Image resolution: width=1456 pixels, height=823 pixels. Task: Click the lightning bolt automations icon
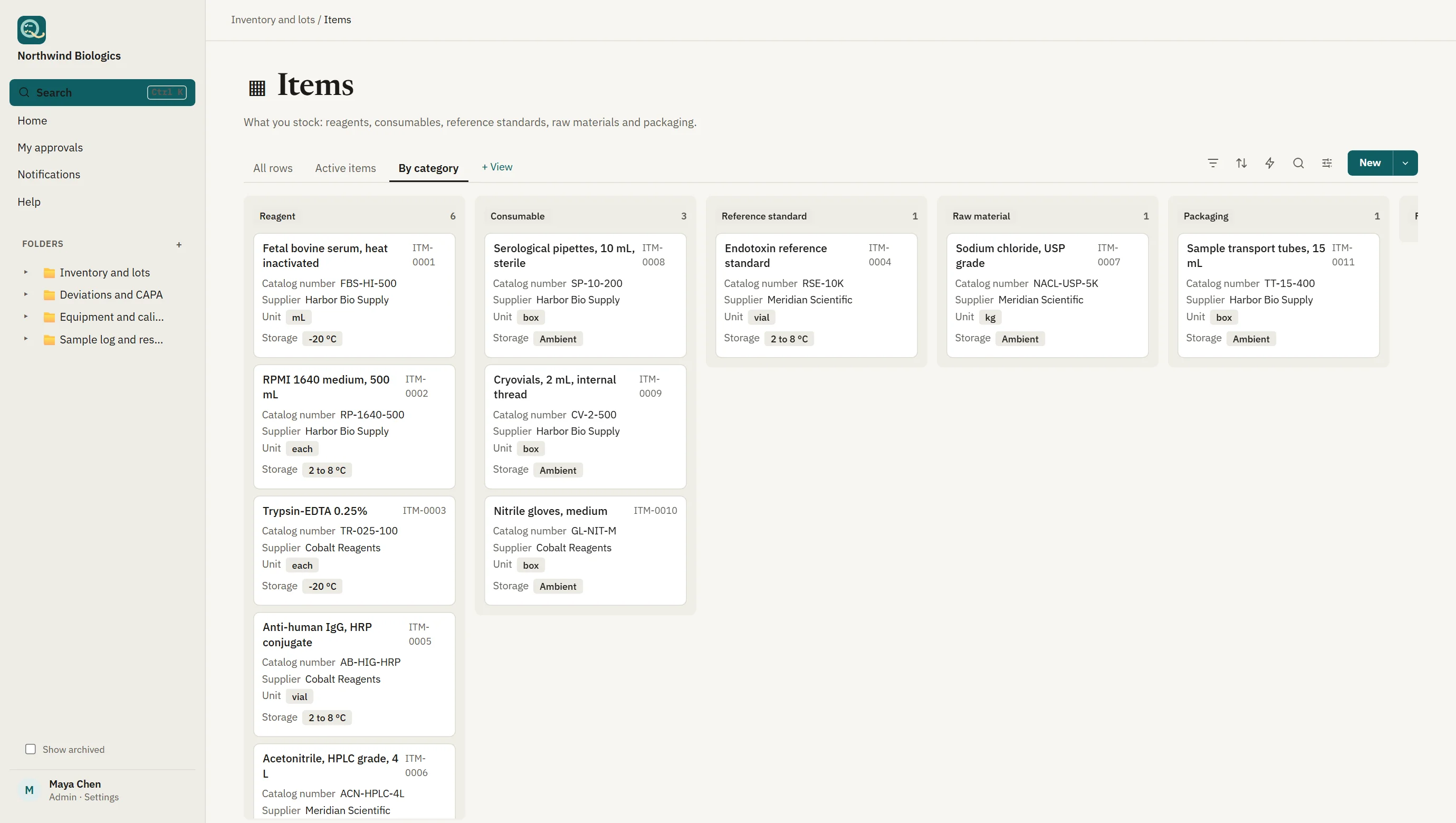point(1270,163)
